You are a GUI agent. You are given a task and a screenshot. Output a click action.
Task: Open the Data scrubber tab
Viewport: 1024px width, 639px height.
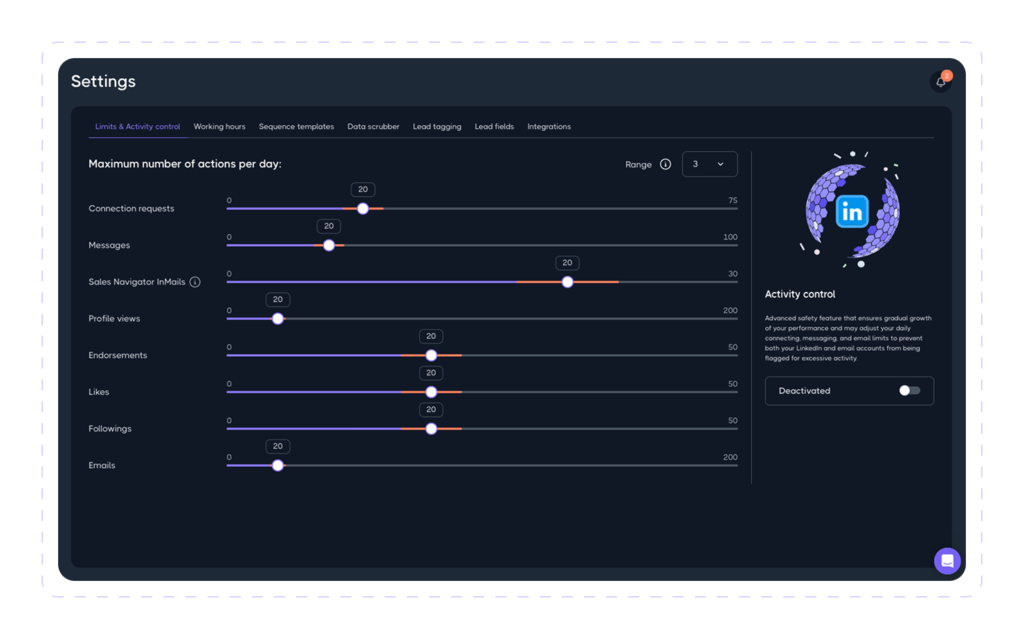[373, 127]
